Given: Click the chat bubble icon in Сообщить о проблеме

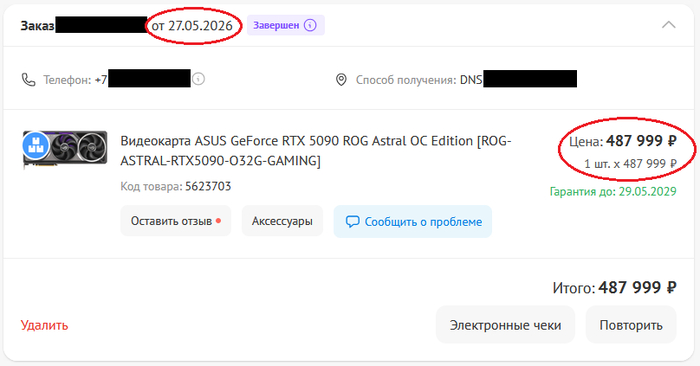Looking at the screenshot, I should [x=352, y=221].
